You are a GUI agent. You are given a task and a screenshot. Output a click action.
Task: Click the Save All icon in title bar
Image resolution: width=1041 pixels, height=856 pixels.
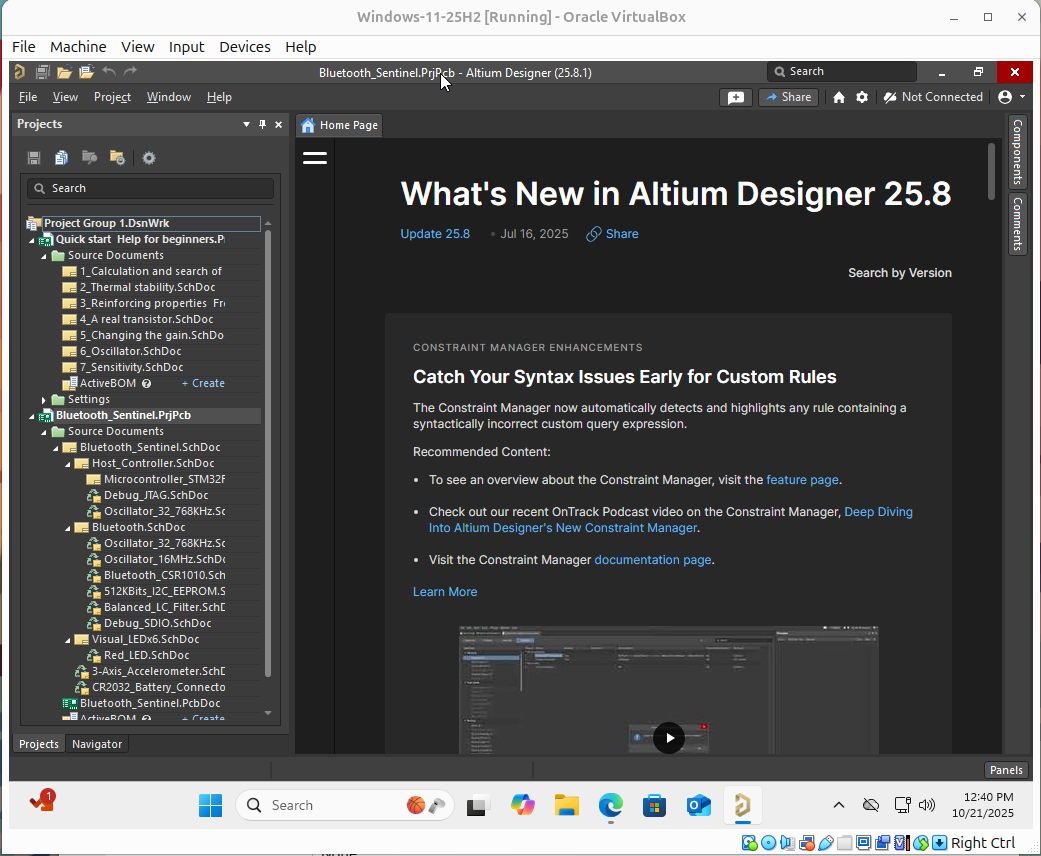tap(43, 72)
